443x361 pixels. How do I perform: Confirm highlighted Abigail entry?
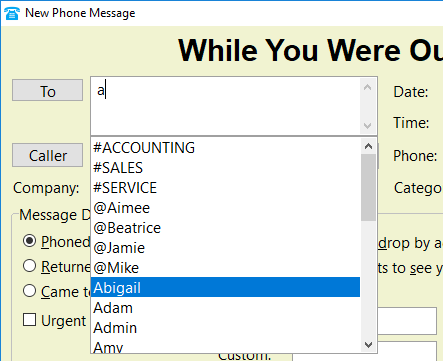click(226, 287)
